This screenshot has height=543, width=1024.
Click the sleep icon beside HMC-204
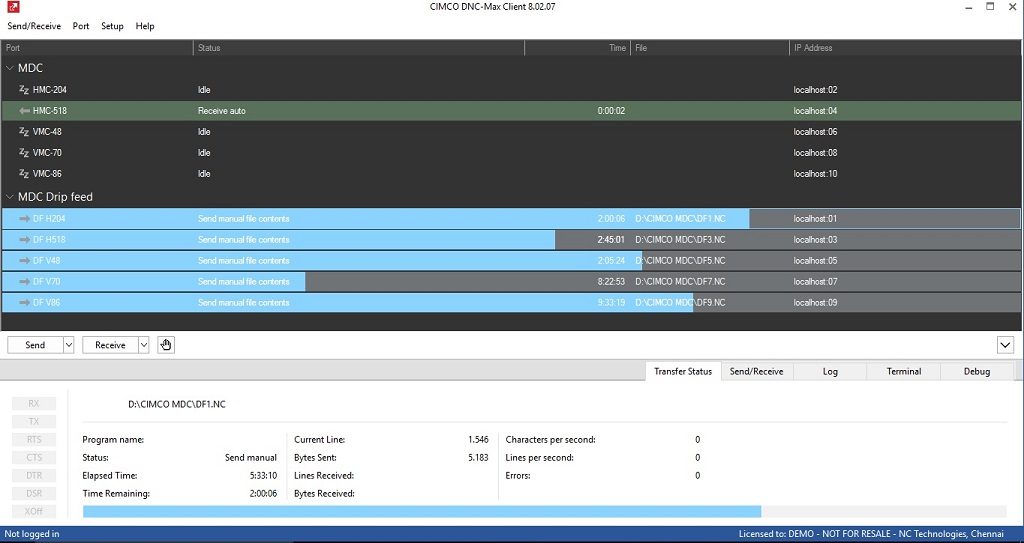[24, 90]
